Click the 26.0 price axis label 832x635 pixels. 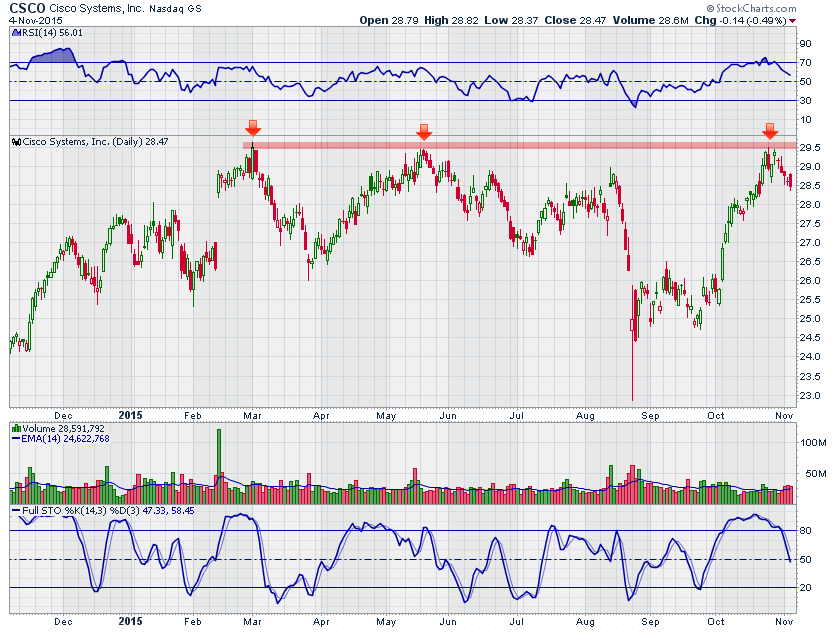pyautogui.click(x=810, y=281)
